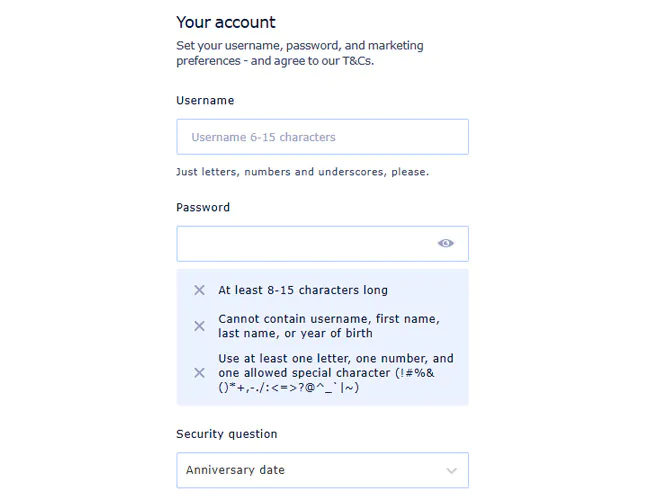
Task: Click the Use at least one letter rule text
Action: pos(335,358)
